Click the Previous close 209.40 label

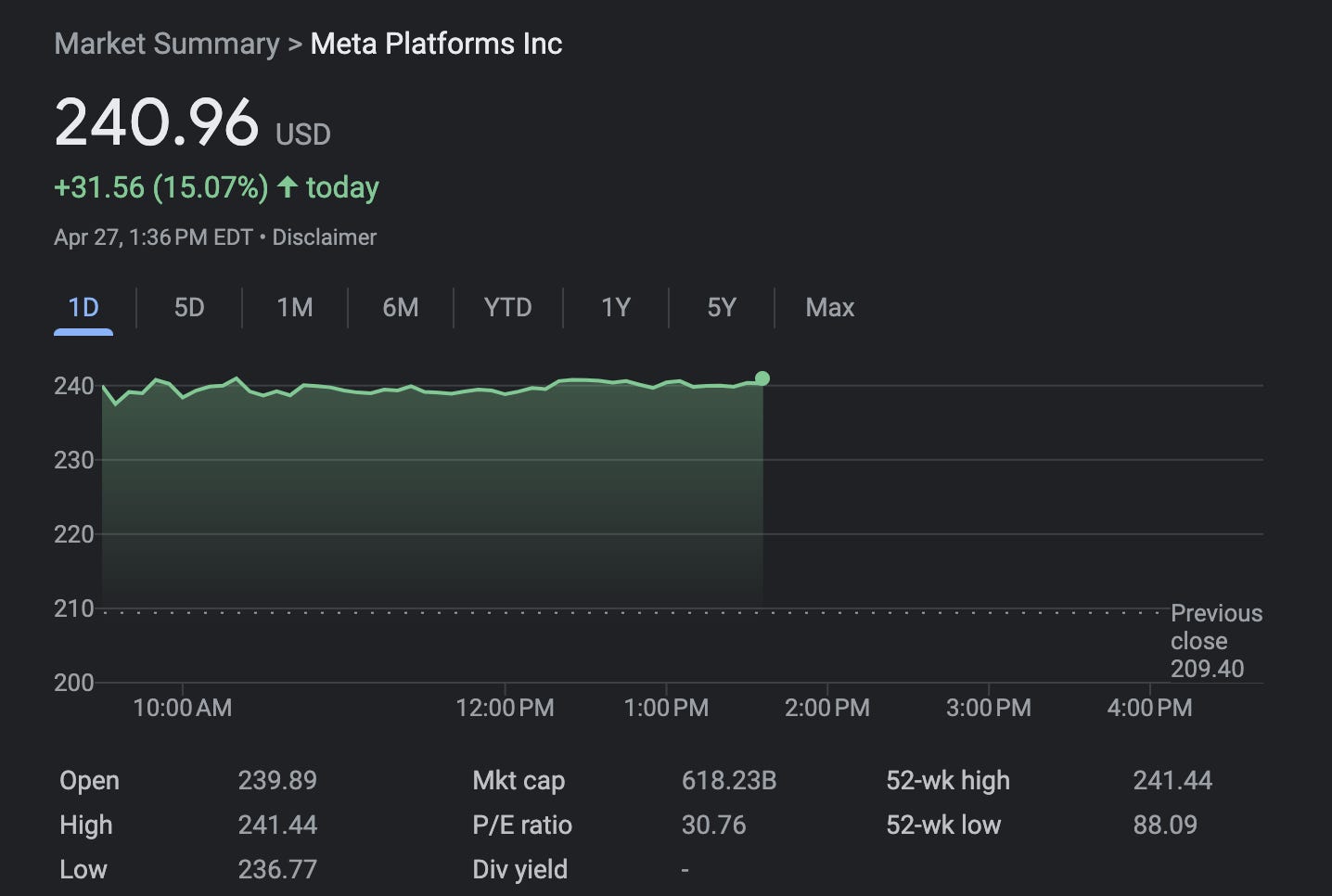(1216, 641)
